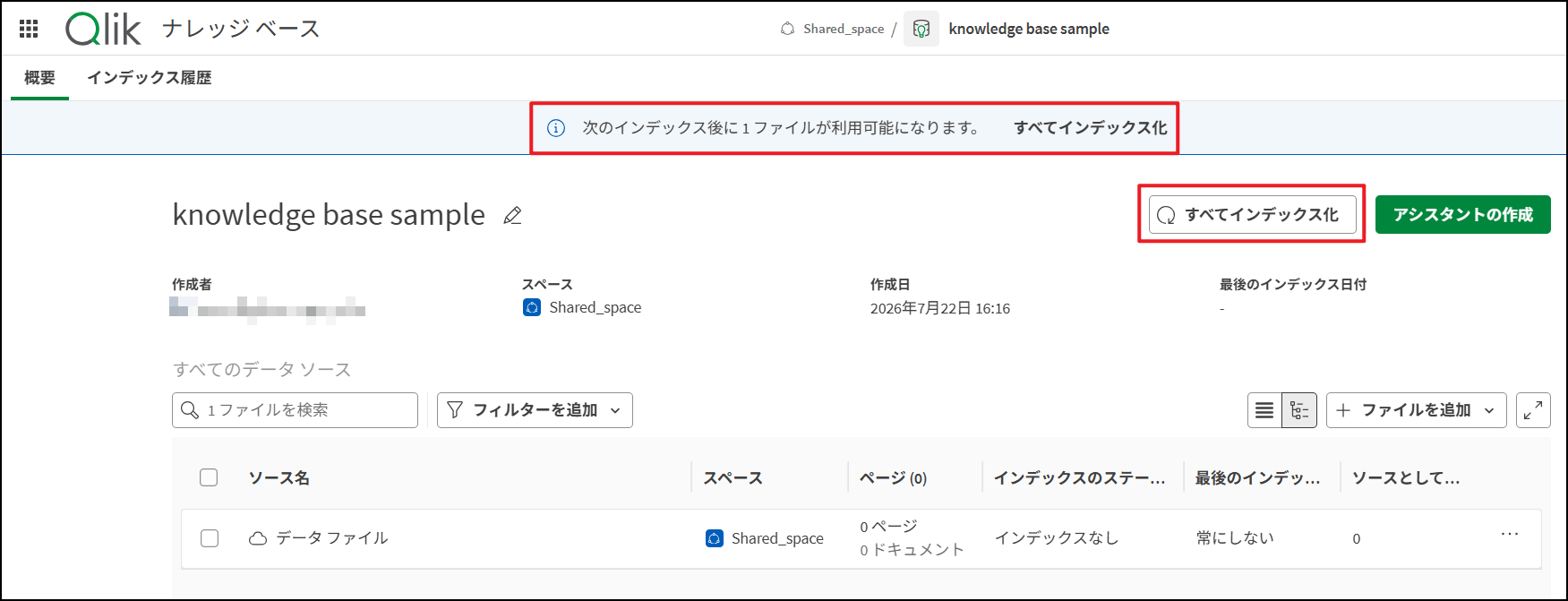Image resolution: width=1568 pixels, height=601 pixels.
Task: Click the 1 ファイルを検索 search field
Action: coord(295,410)
